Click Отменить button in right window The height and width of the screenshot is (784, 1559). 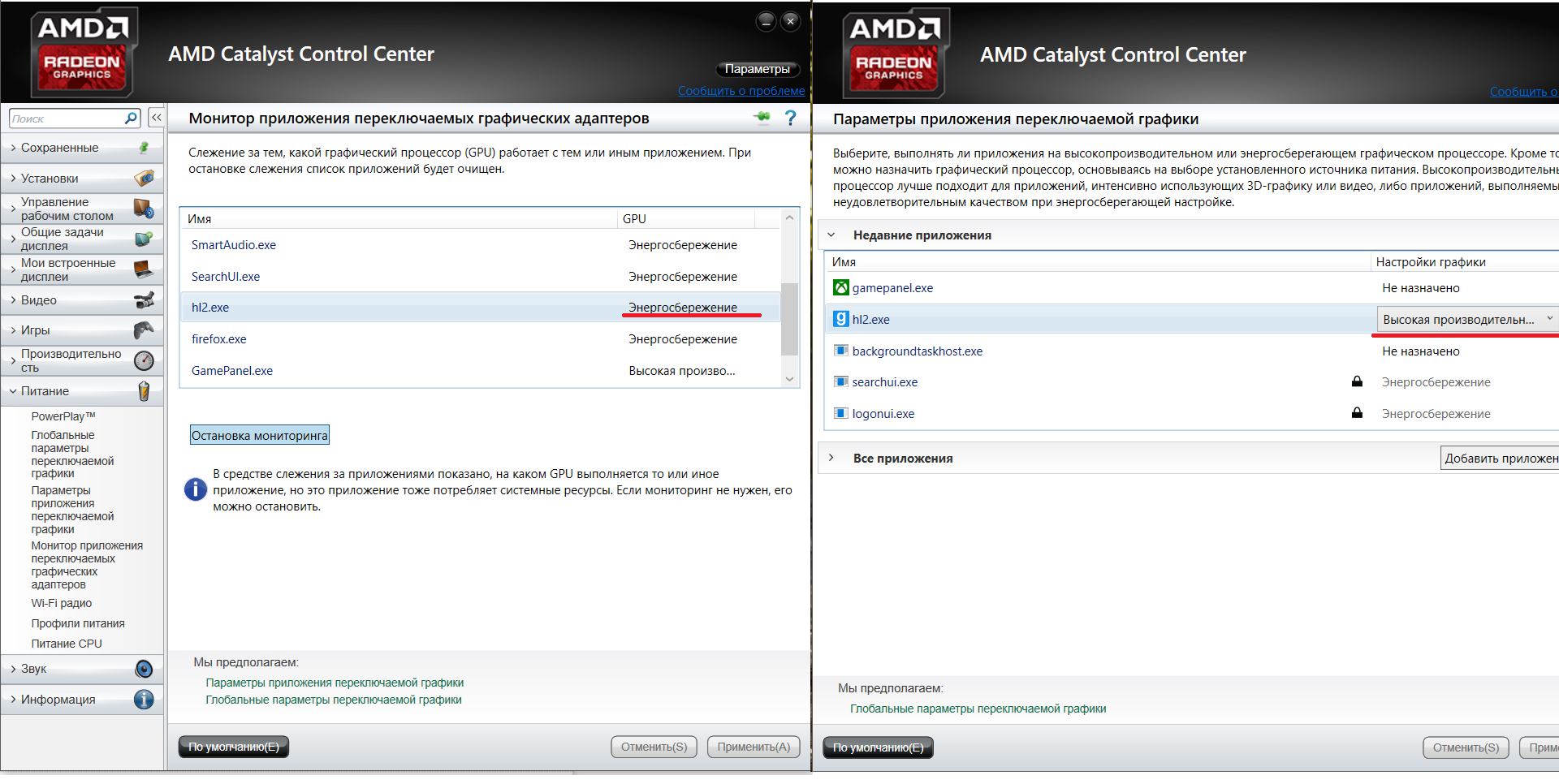click(x=1466, y=747)
